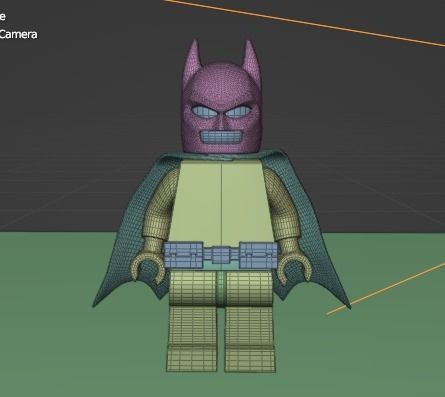445x397 pixels.
Task: Select the blue utility belt center buckle
Action: tap(221, 255)
